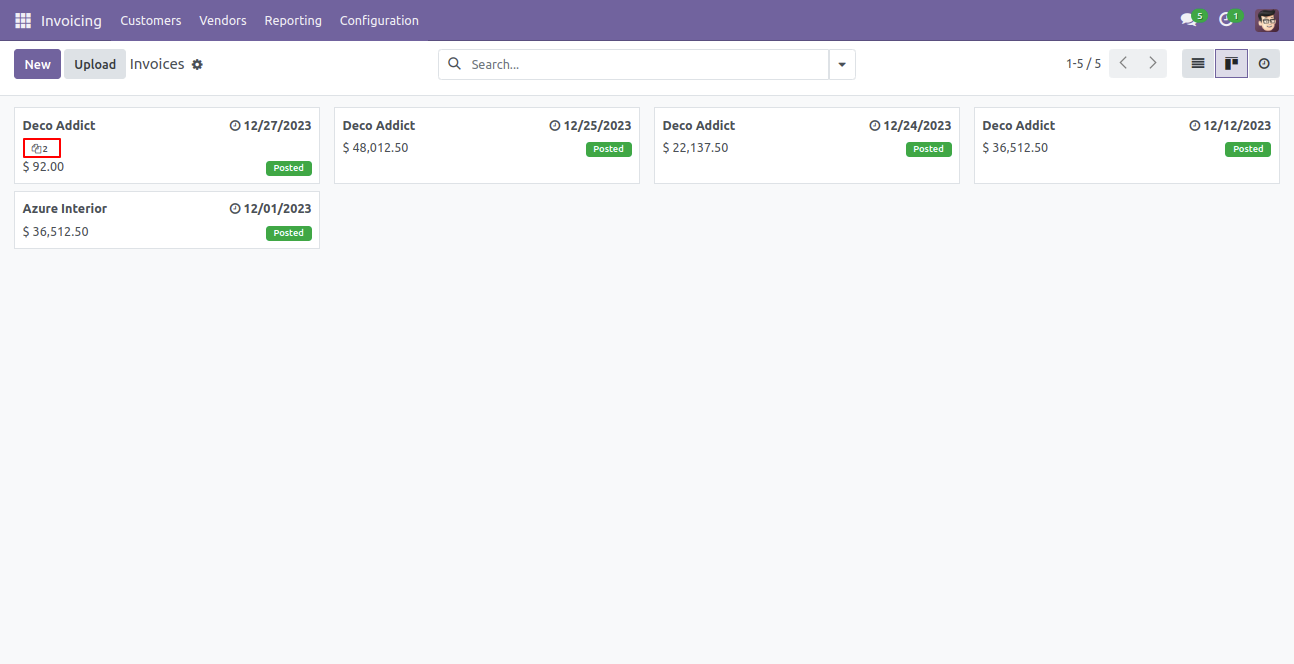The height and width of the screenshot is (664, 1294).
Task: Switch to kanban view
Action: pyautogui.click(x=1231, y=64)
